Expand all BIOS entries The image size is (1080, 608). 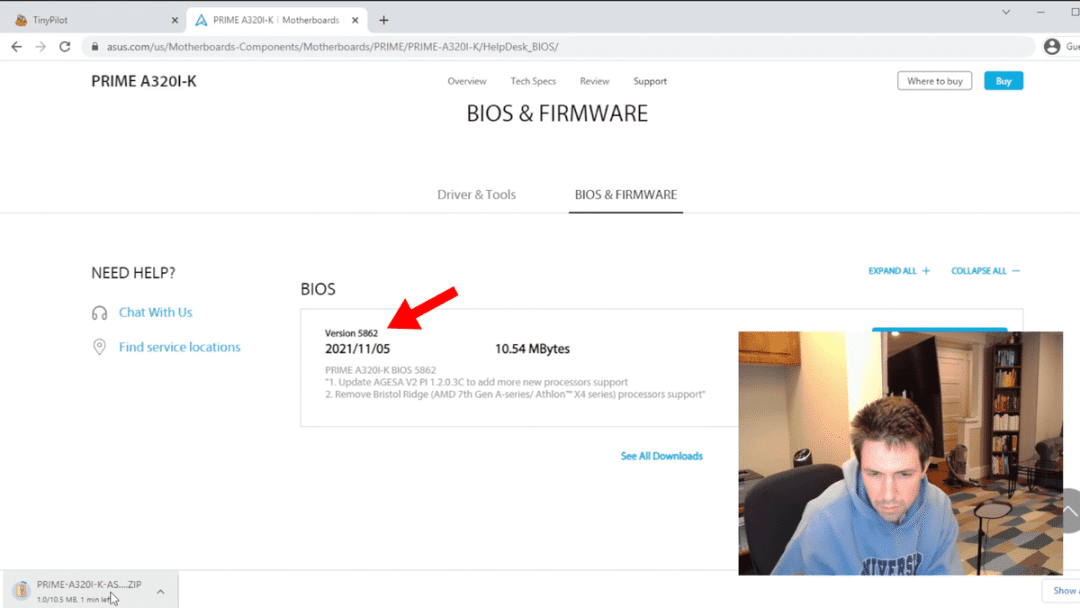pos(898,271)
